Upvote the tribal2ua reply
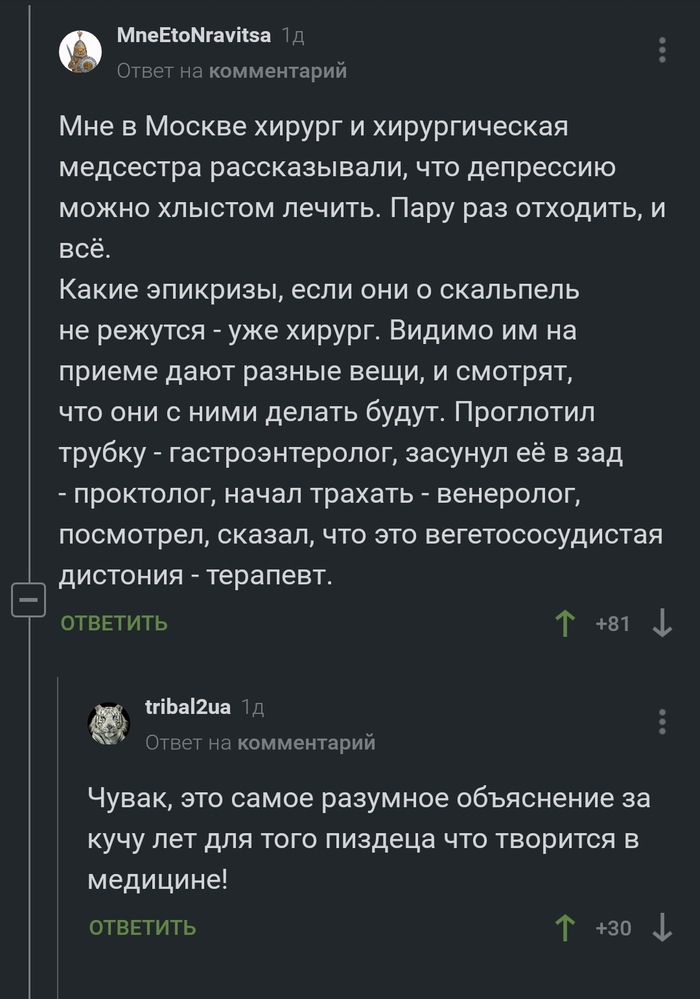The image size is (700, 999). (x=565, y=928)
